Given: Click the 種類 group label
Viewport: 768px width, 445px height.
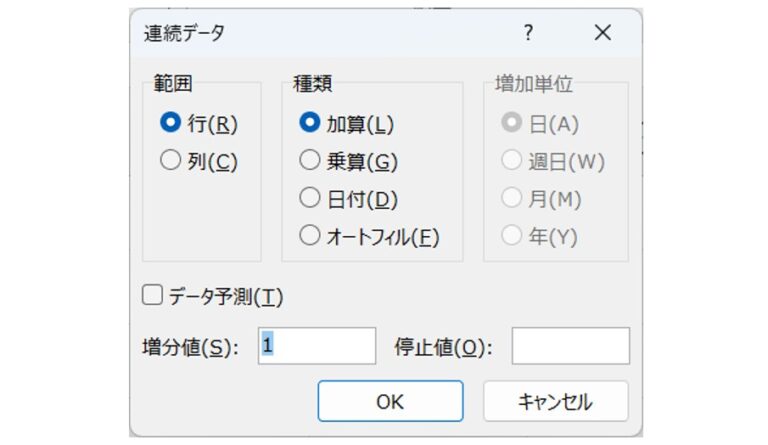Looking at the screenshot, I should point(311,86).
